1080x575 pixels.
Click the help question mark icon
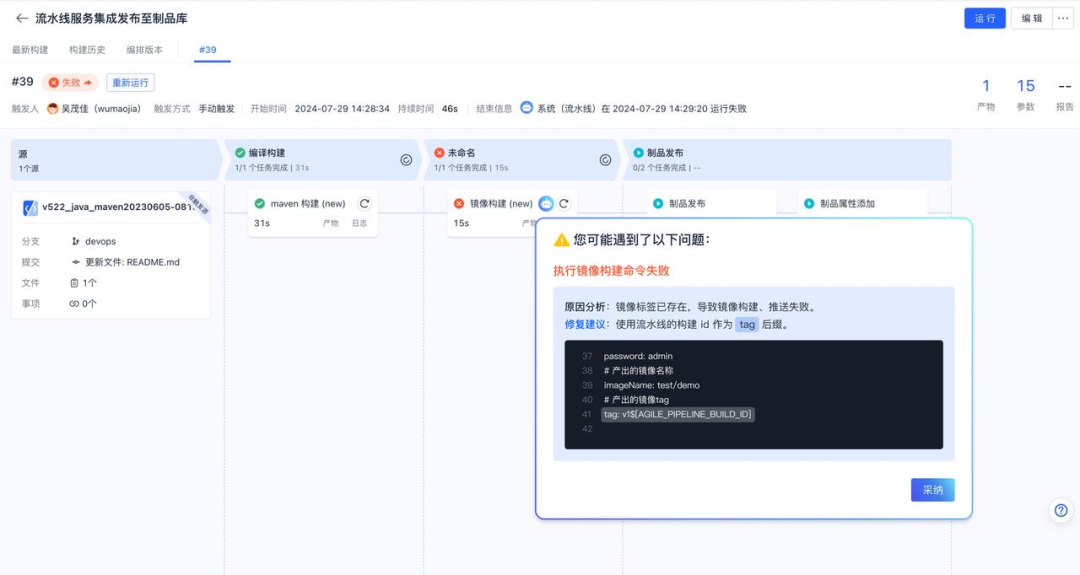(x=1061, y=510)
